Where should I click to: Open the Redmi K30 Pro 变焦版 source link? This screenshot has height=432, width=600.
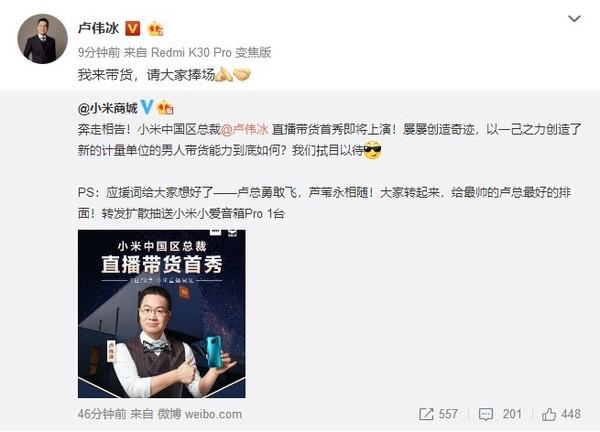pos(211,52)
